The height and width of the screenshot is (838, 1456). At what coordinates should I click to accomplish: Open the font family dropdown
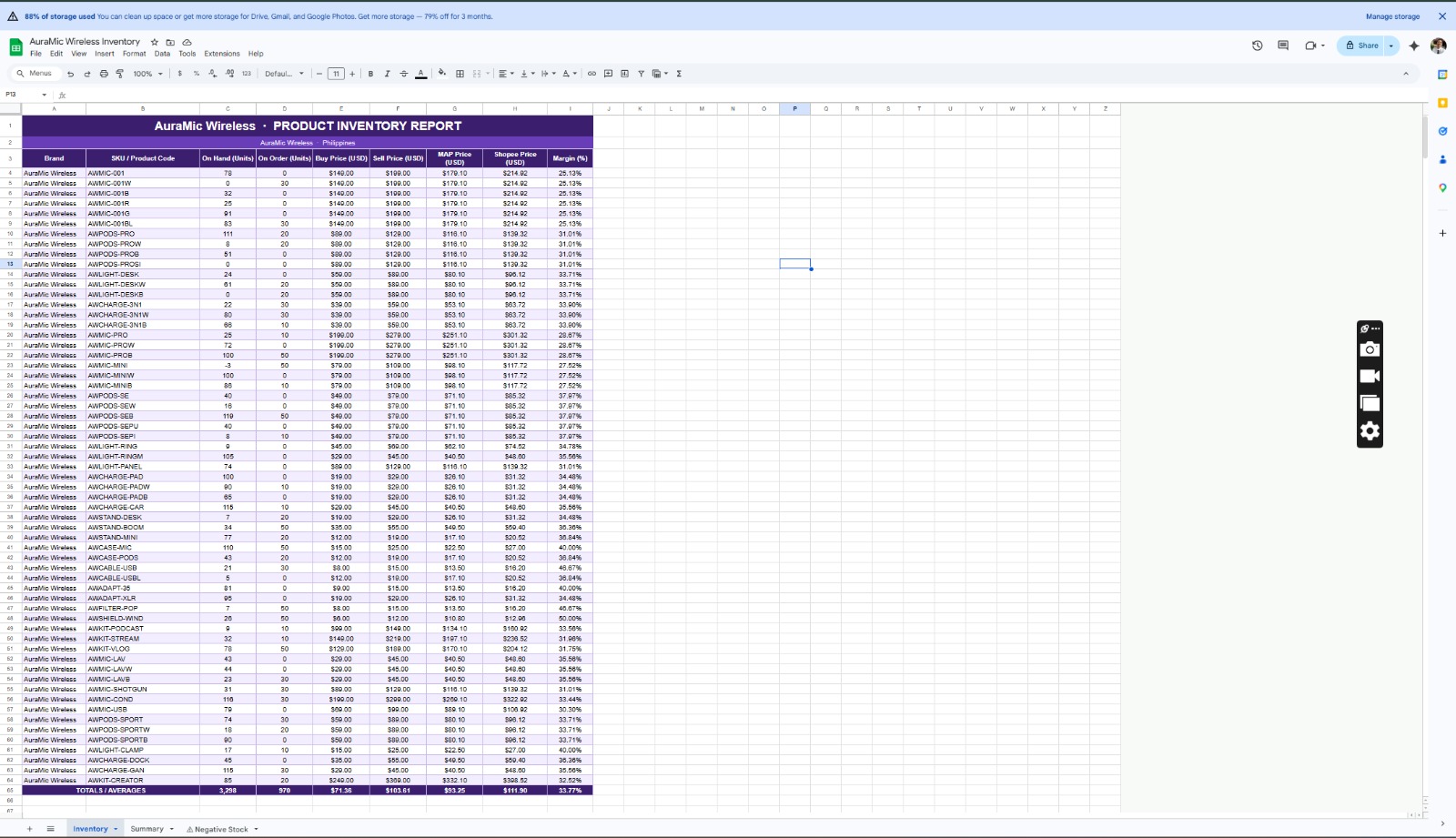pos(284,74)
